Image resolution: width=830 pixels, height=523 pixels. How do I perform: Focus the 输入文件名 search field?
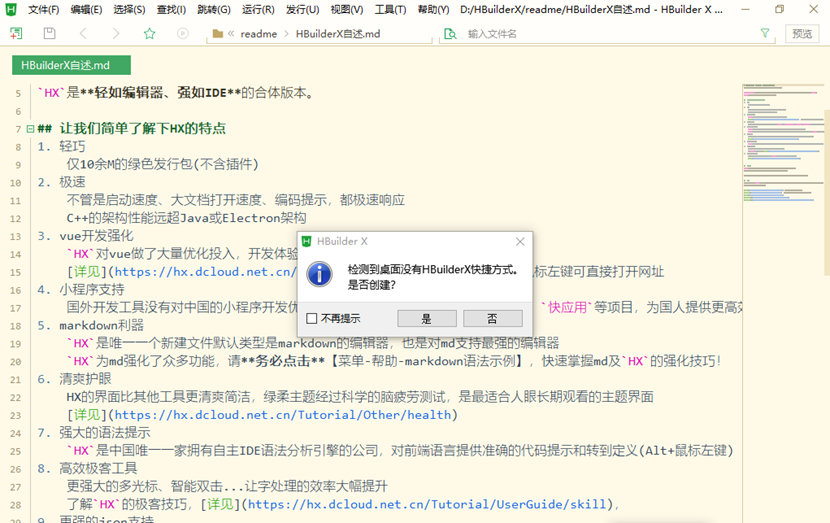(609, 34)
